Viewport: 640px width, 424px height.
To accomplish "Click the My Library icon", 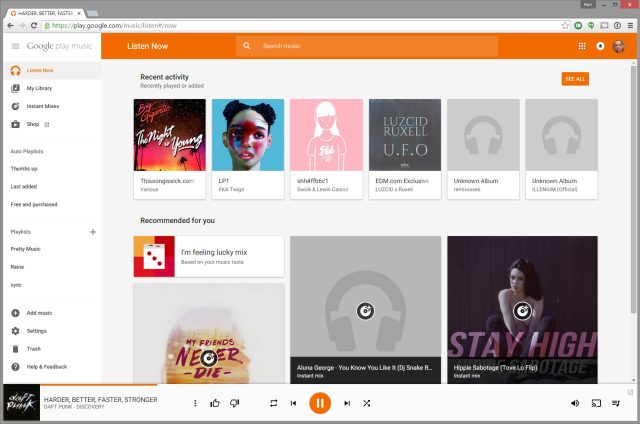I will tap(16, 88).
